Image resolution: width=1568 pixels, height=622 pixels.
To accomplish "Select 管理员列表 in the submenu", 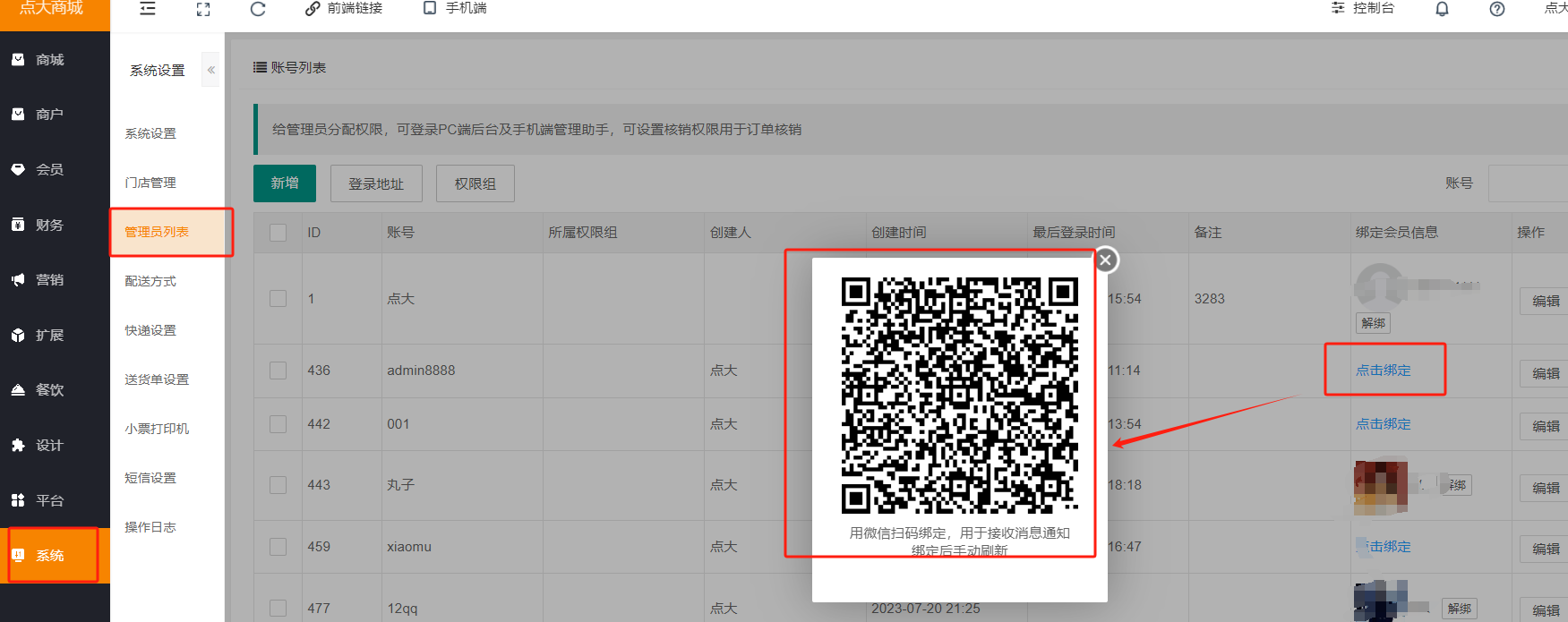I will (x=157, y=232).
